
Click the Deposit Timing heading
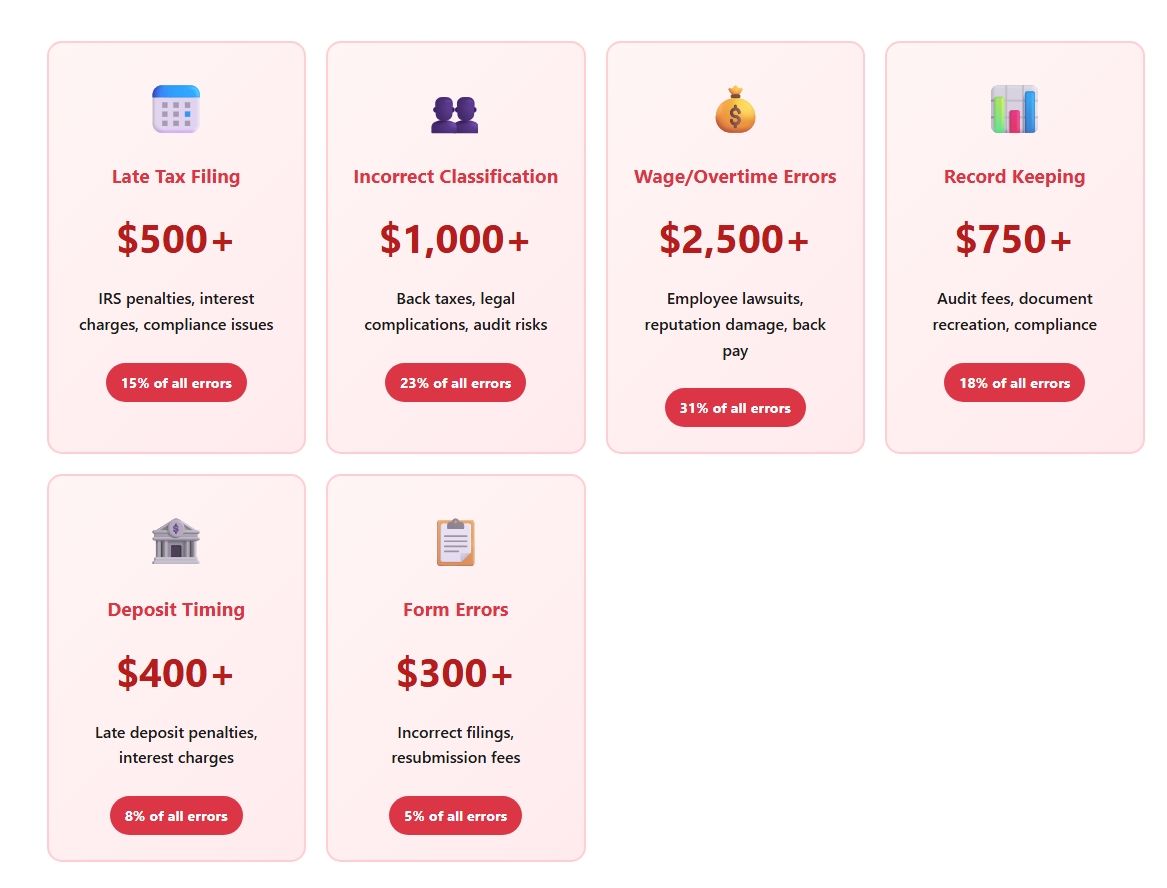176,610
